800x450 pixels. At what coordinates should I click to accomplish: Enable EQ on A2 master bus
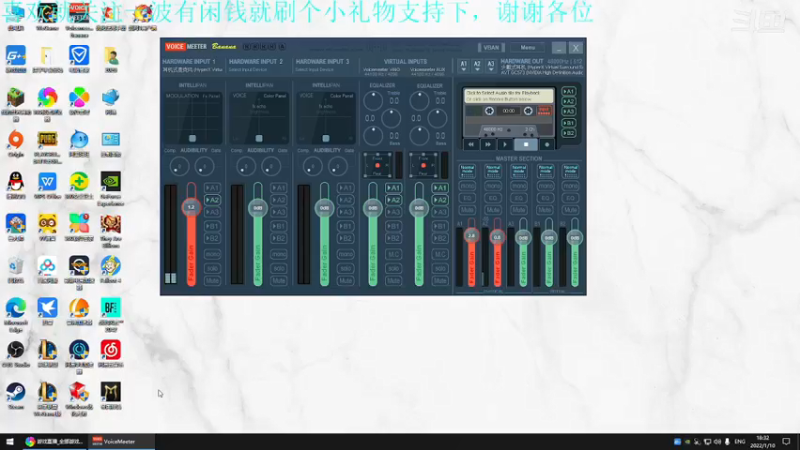[493, 198]
